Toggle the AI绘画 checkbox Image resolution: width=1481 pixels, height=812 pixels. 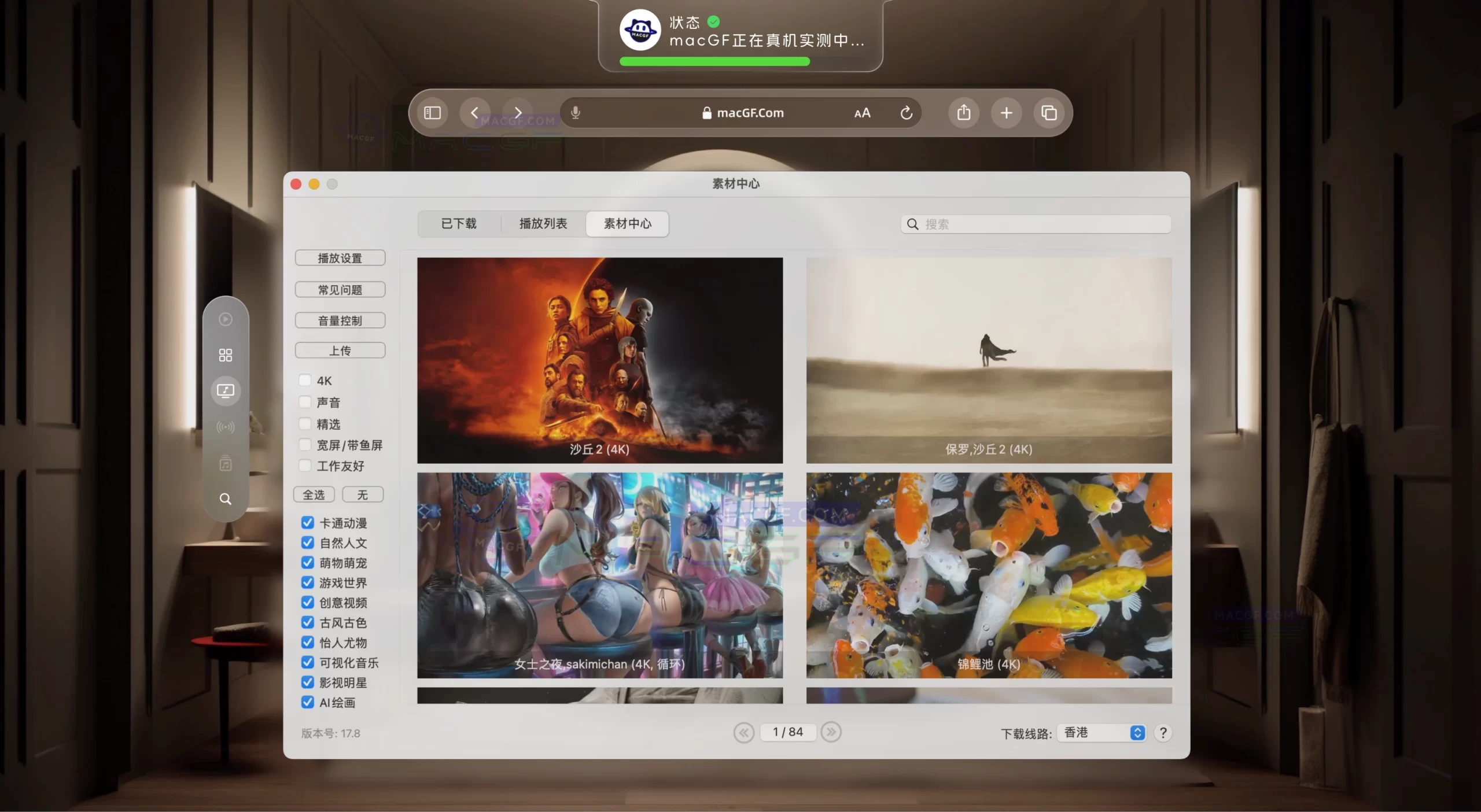click(308, 702)
